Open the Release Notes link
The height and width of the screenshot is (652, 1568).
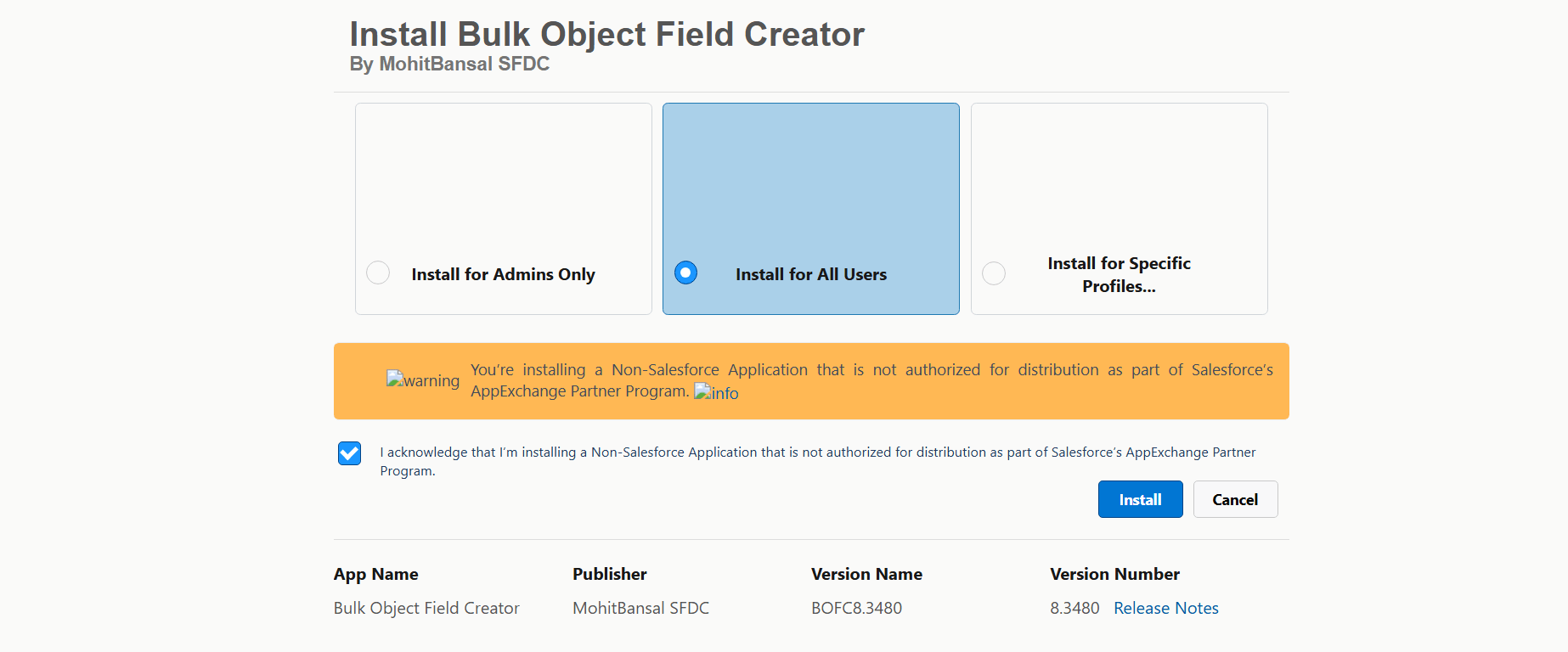pyautogui.click(x=1165, y=608)
